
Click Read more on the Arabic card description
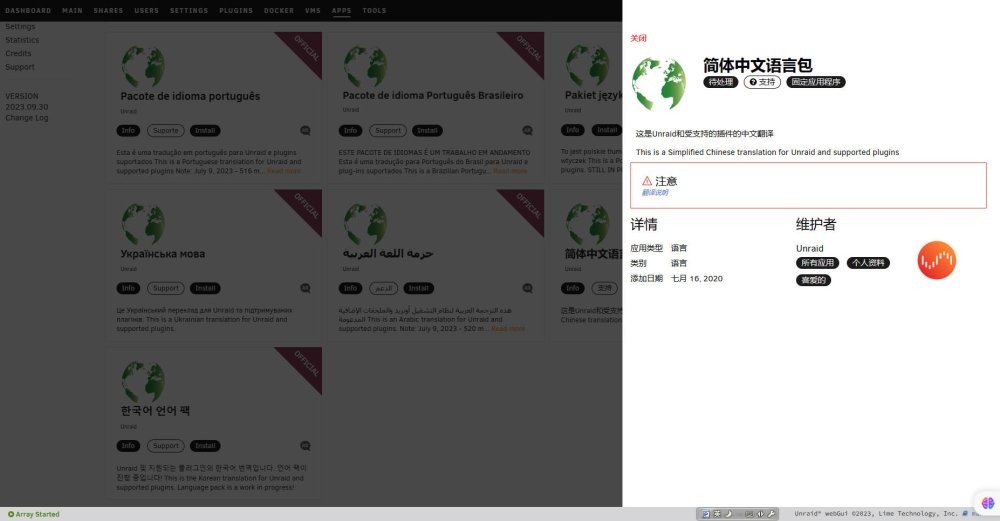(x=508, y=329)
